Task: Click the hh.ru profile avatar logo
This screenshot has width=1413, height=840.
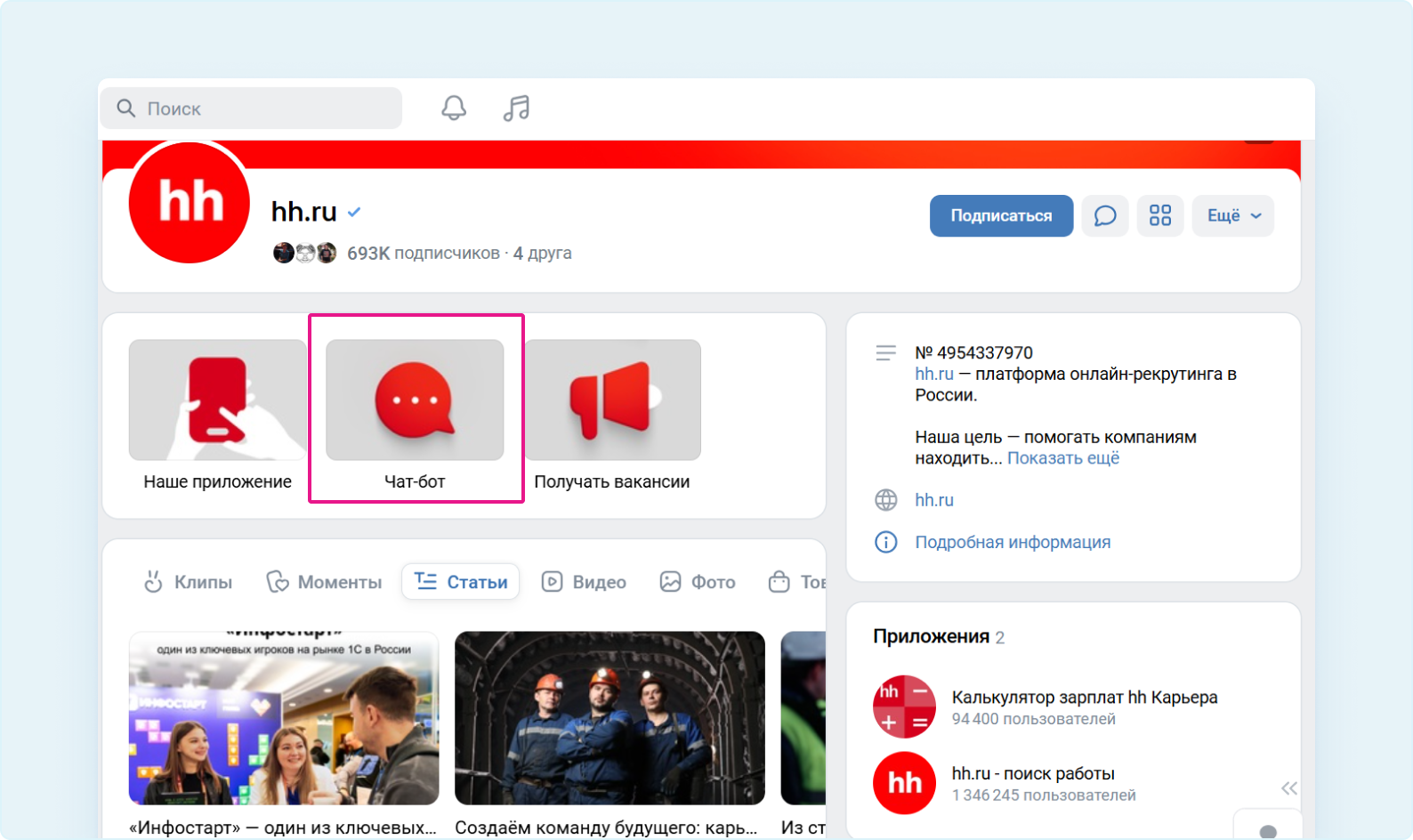Action: (190, 202)
